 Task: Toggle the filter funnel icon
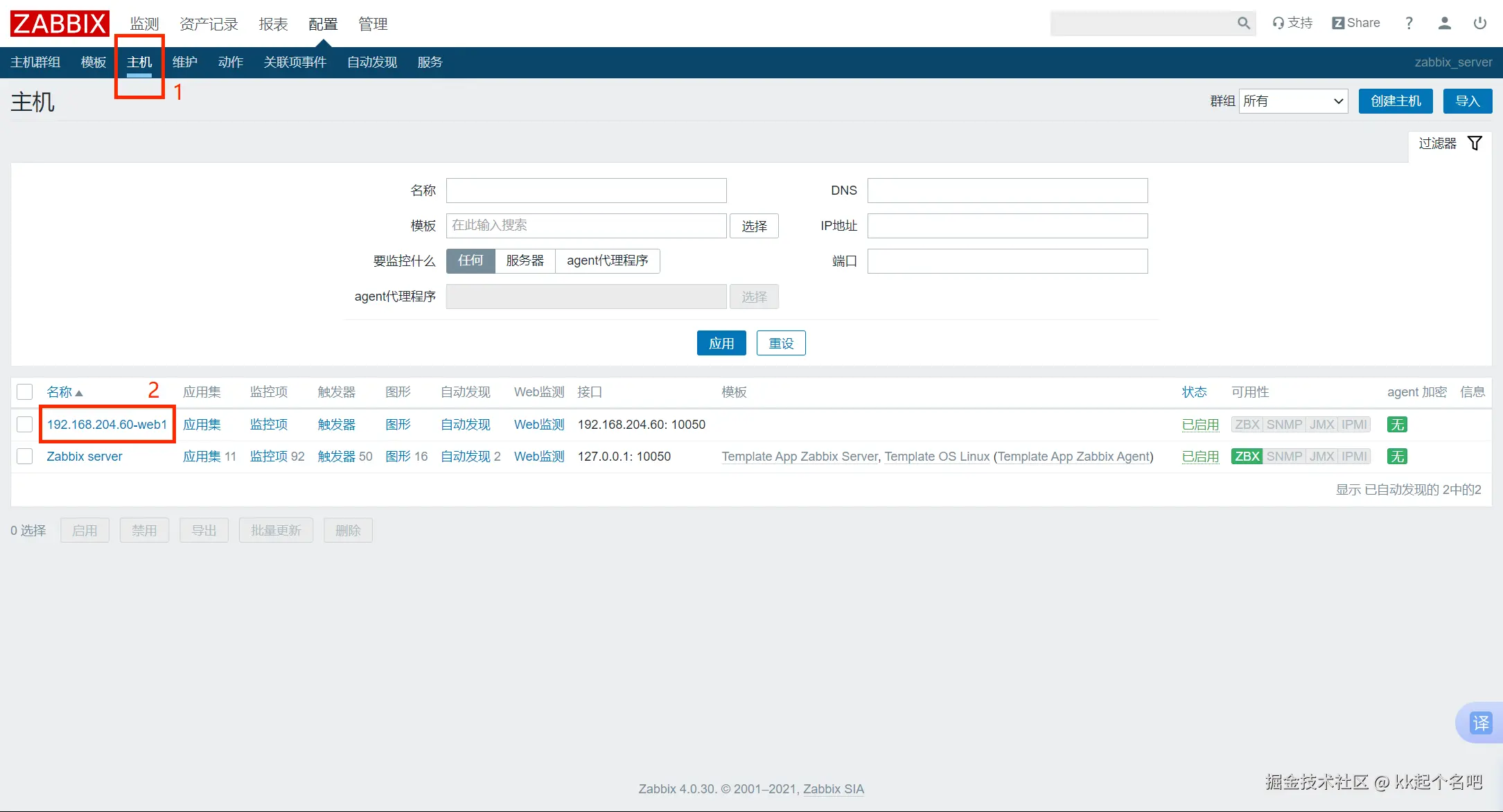point(1475,143)
